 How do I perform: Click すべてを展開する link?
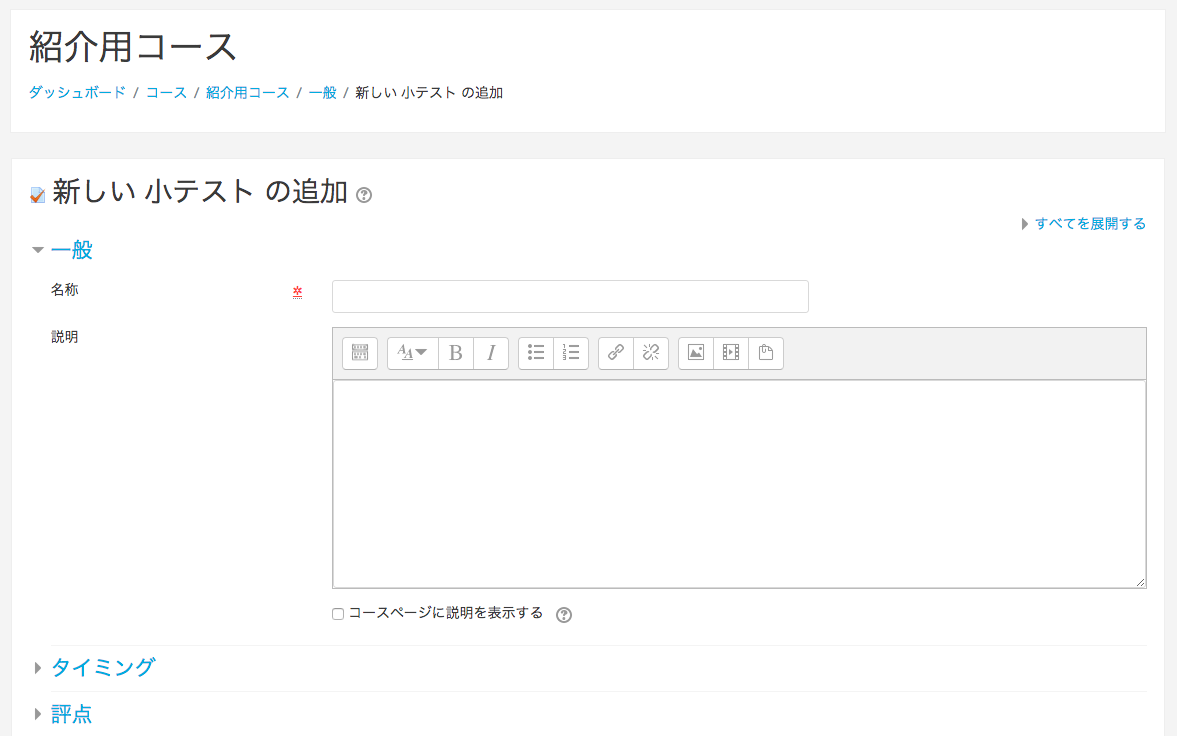coord(1089,224)
